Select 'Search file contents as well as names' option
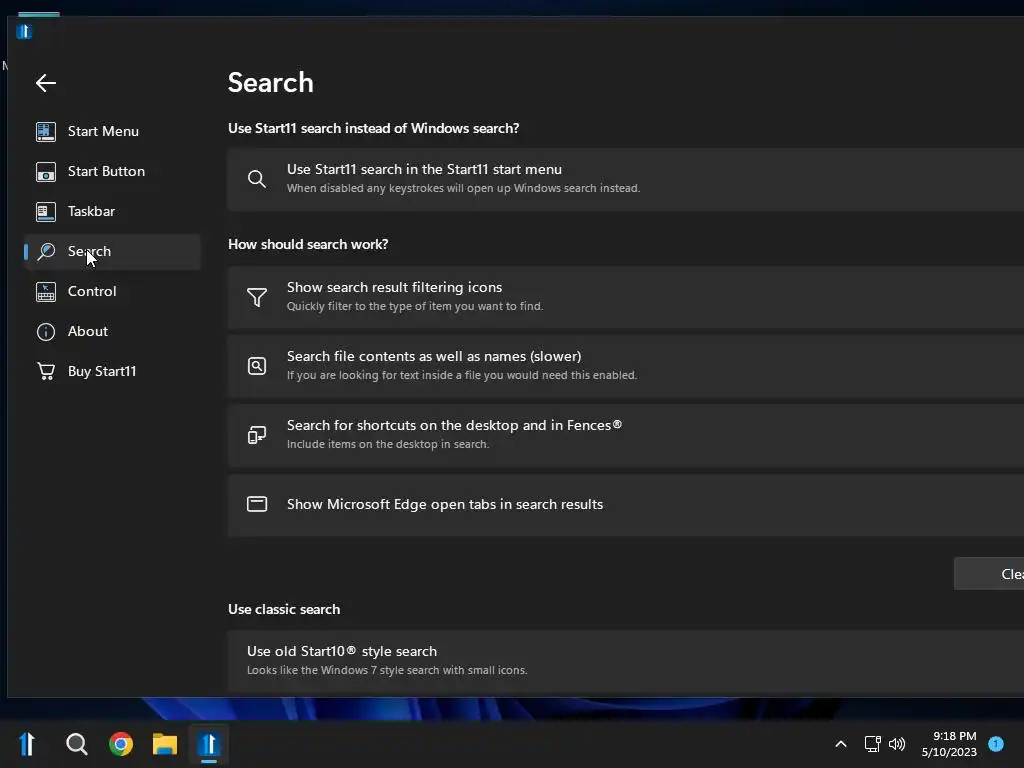 (x=626, y=366)
